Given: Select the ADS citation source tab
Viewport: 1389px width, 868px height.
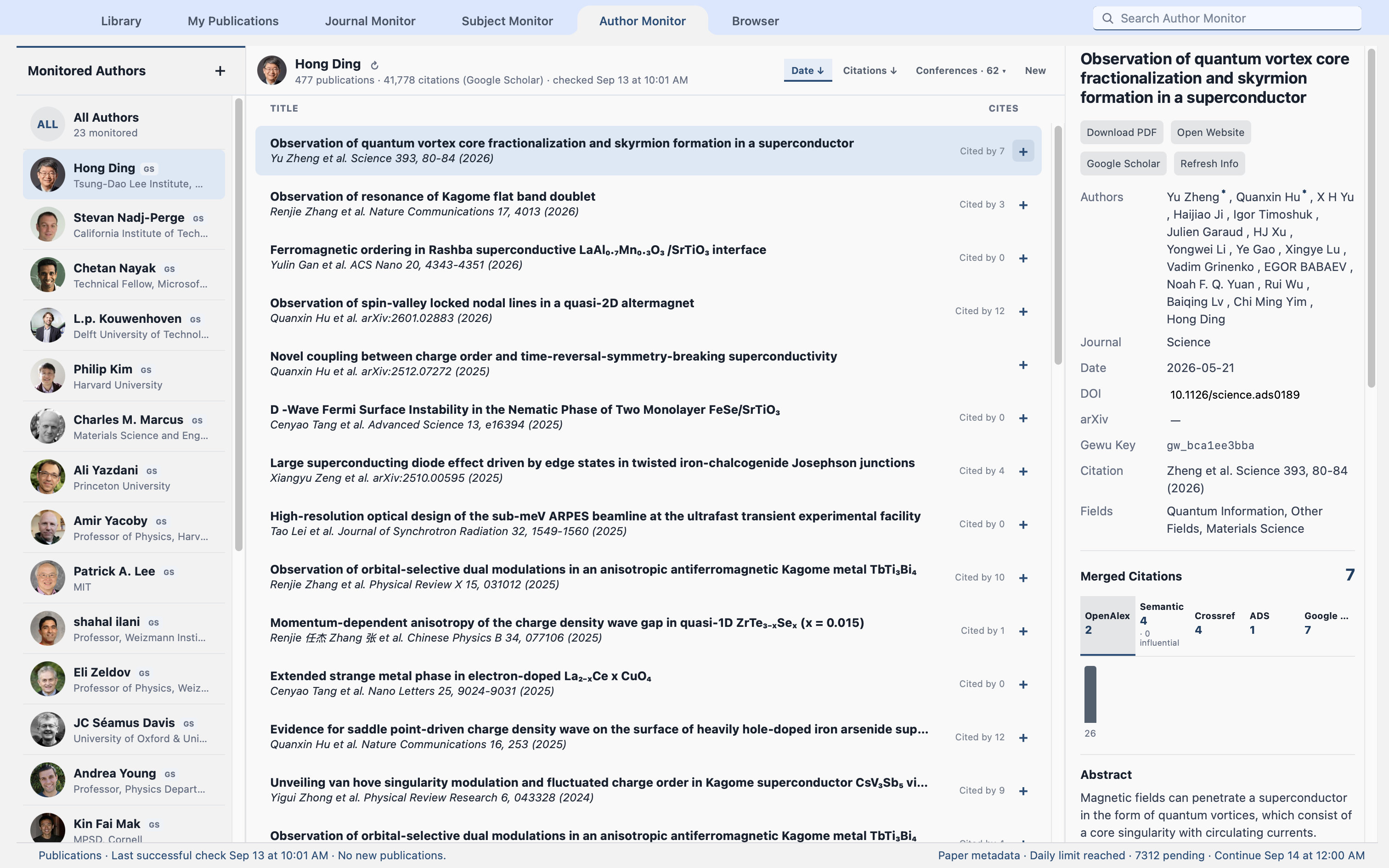Looking at the screenshot, I should 1271,625.
